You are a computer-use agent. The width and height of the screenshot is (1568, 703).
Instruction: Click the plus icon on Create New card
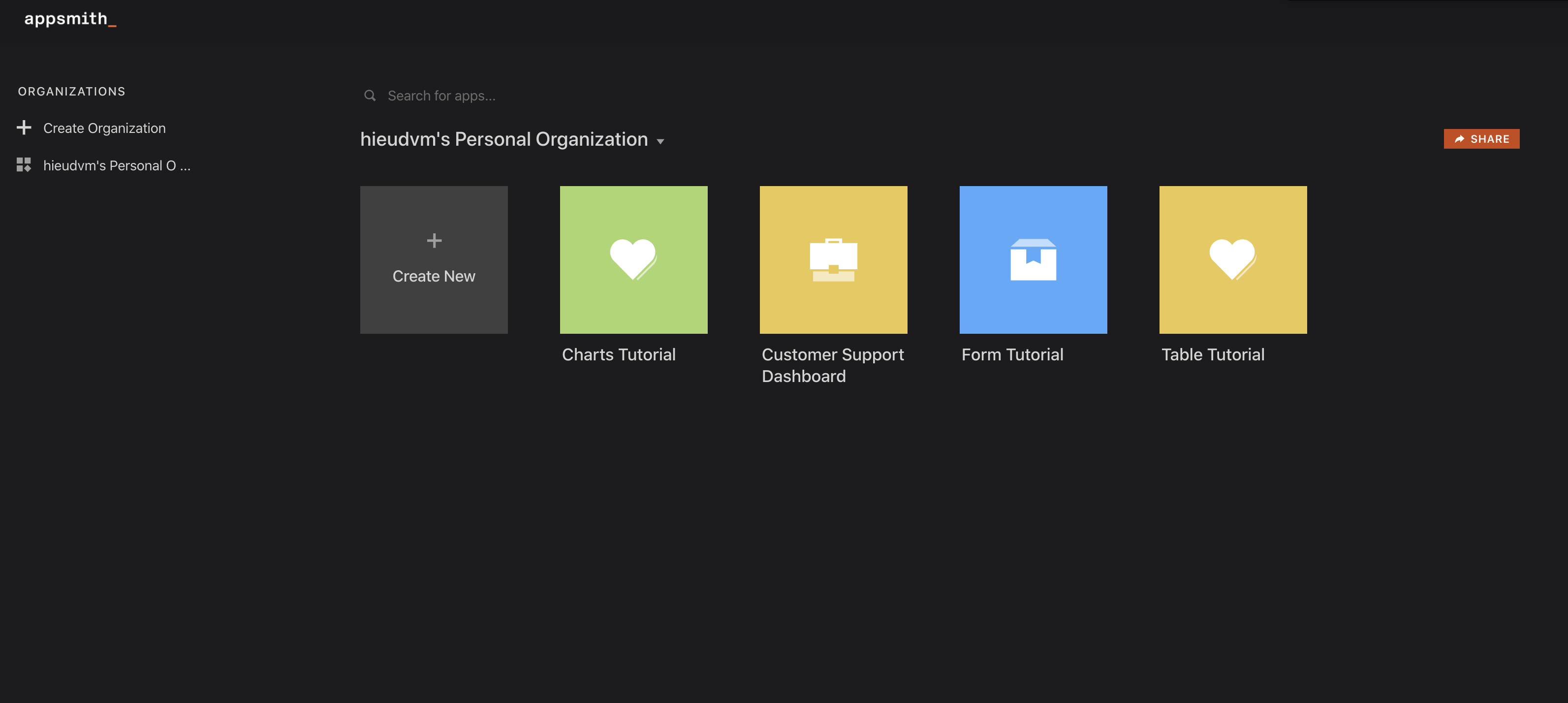[x=434, y=240]
